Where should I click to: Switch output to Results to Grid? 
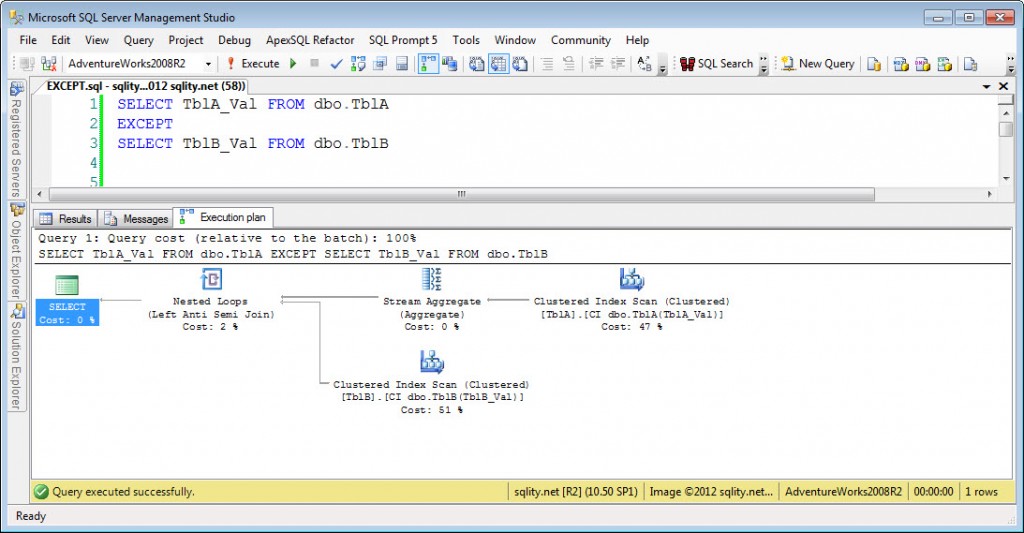(498, 63)
